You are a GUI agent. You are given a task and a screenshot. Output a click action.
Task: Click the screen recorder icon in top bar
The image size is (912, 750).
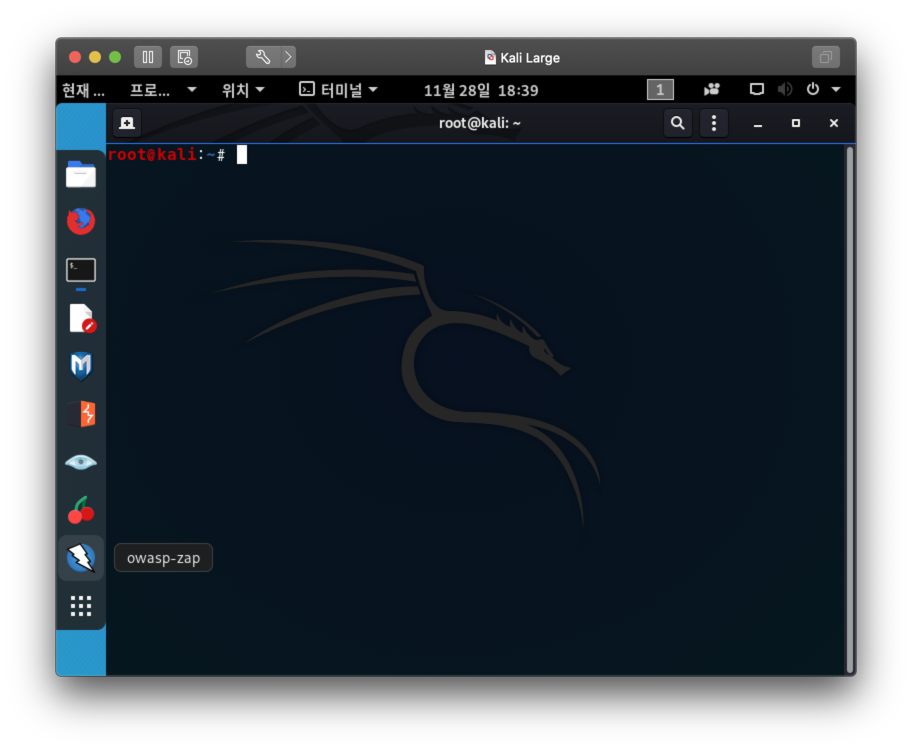pos(711,90)
